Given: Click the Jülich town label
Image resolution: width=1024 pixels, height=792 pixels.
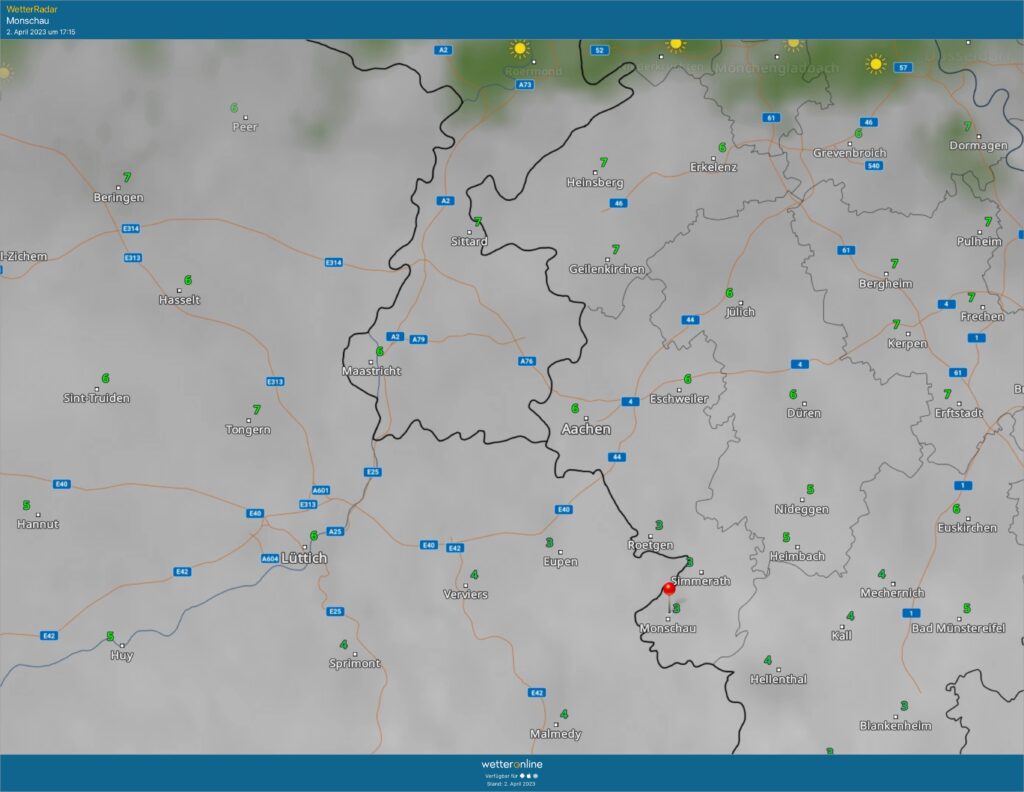Looking at the screenshot, I should click(741, 312).
